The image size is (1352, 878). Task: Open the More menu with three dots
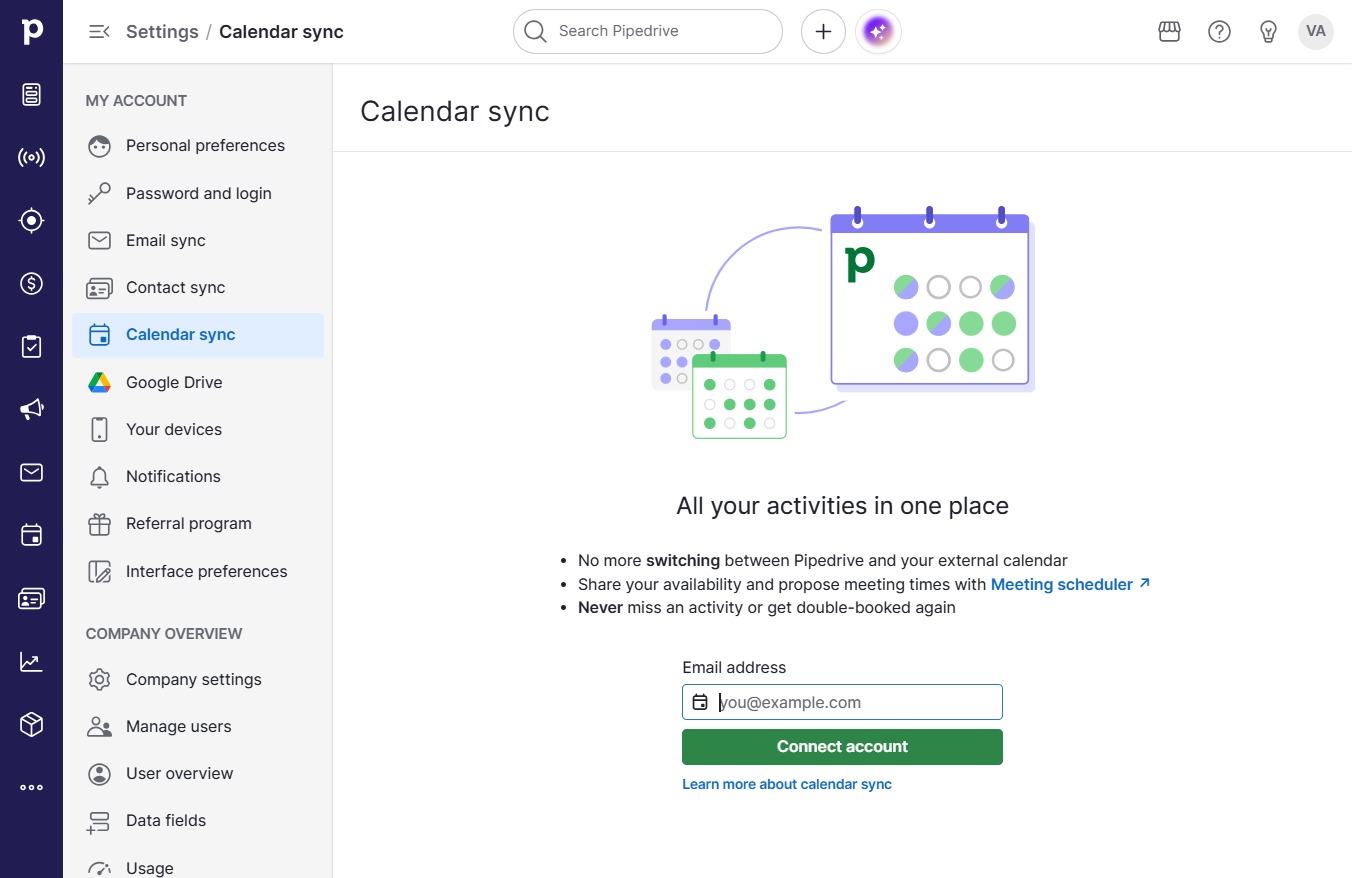click(x=32, y=787)
